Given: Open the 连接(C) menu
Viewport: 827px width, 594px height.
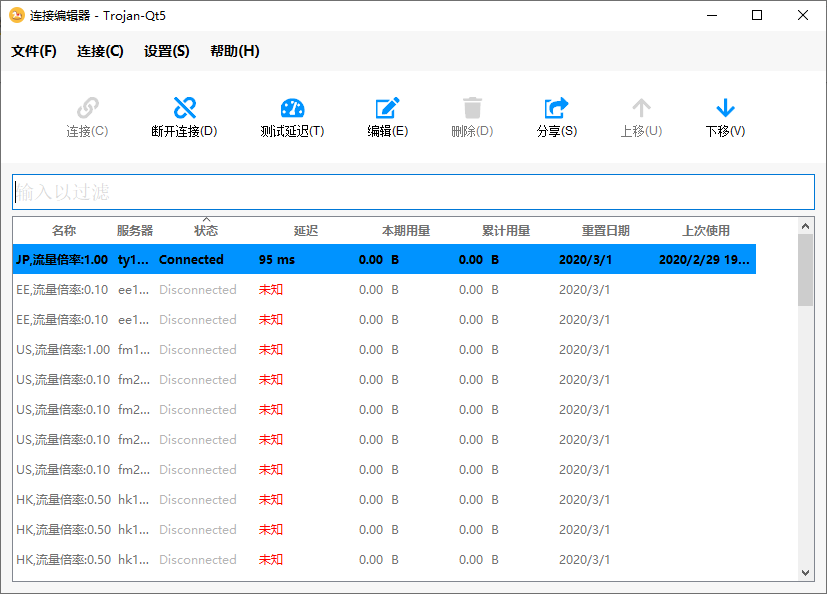Looking at the screenshot, I should point(99,50).
